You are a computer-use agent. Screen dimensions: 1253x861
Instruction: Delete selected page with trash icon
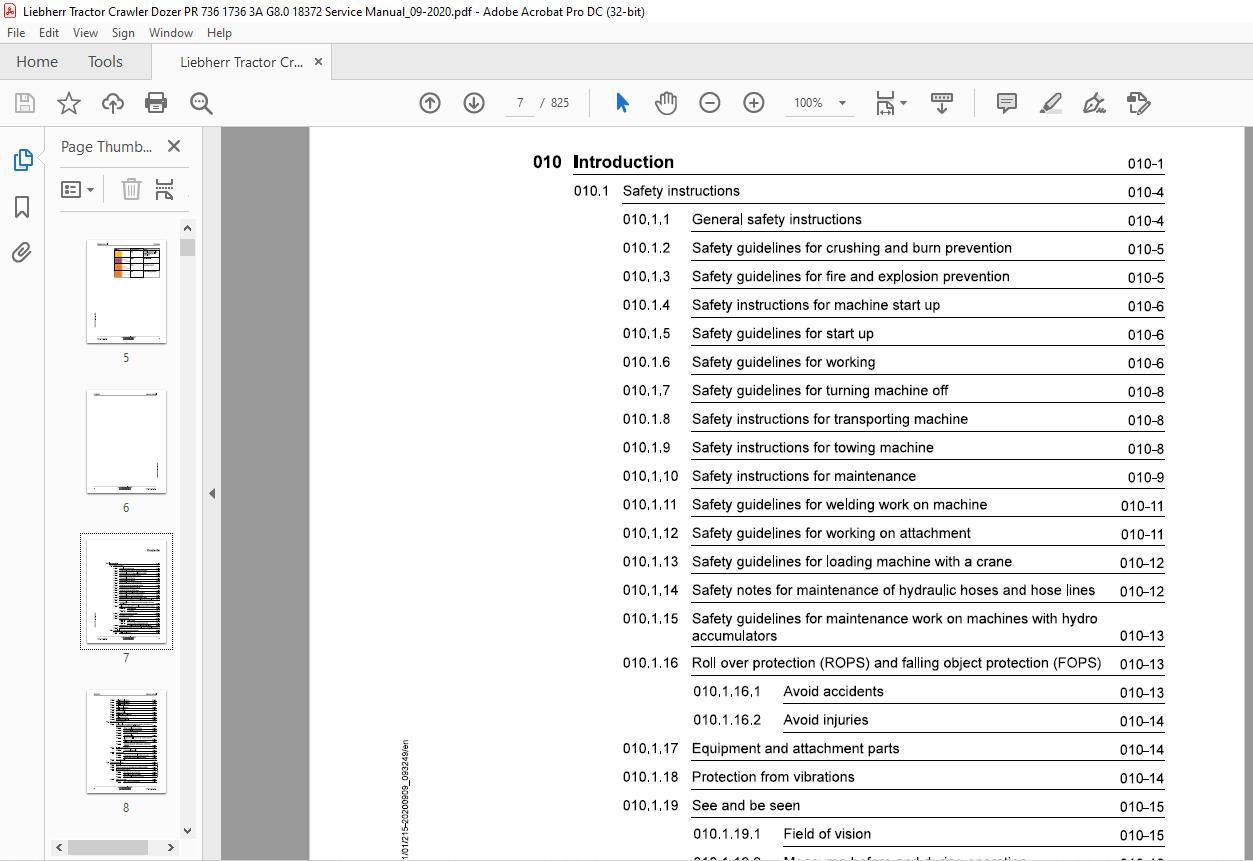[x=131, y=189]
